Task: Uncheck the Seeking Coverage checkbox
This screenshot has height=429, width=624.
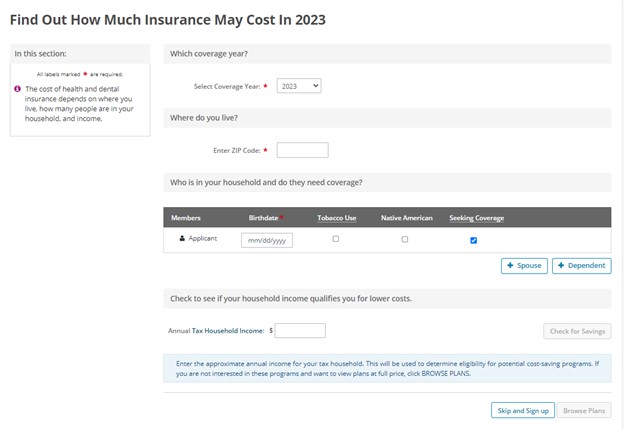Action: [x=474, y=240]
